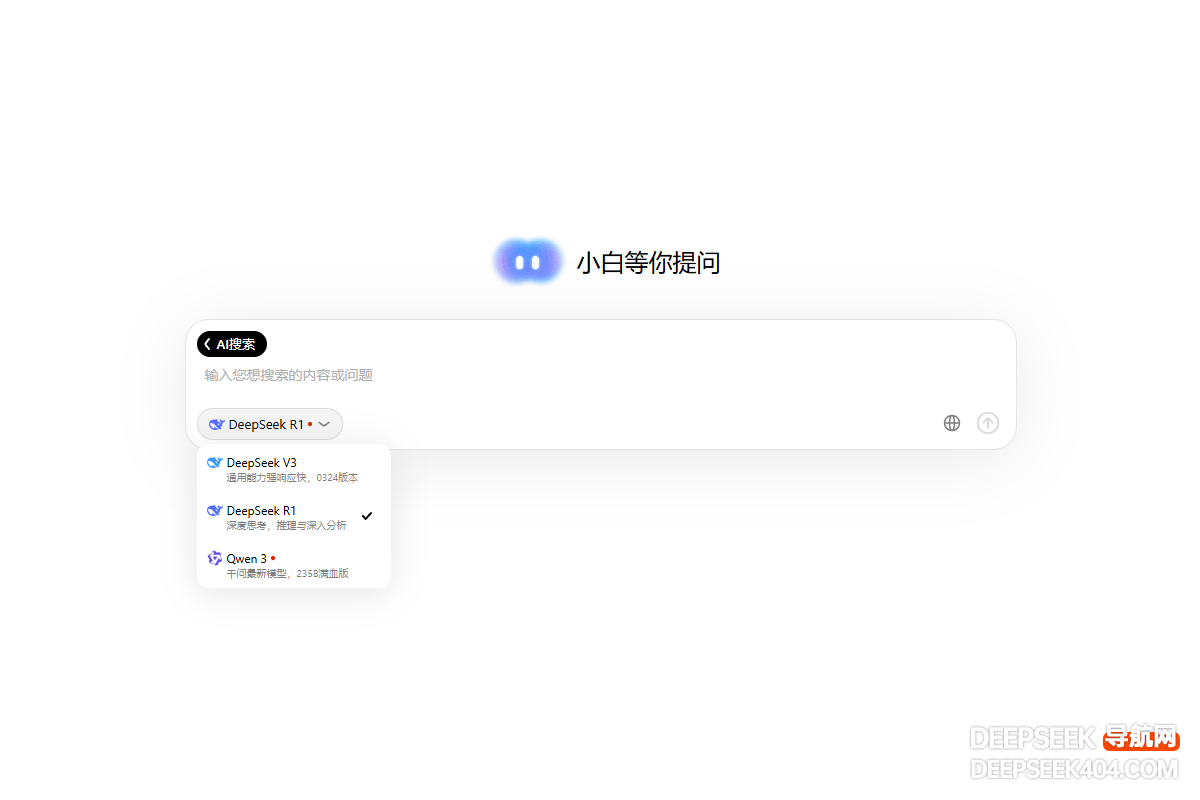Select the DeepSeek V3 model option
This screenshot has width=1200, height=800.
(x=294, y=469)
